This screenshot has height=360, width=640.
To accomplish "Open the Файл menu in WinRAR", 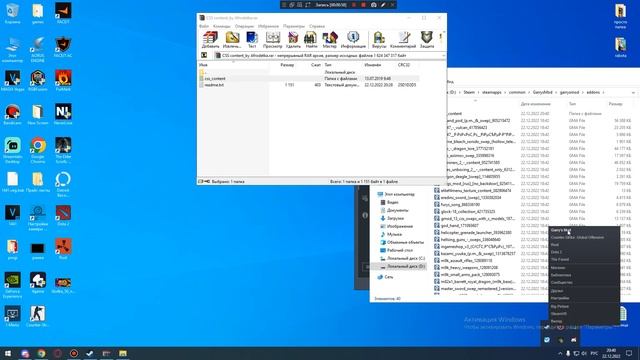I will coord(204,26).
